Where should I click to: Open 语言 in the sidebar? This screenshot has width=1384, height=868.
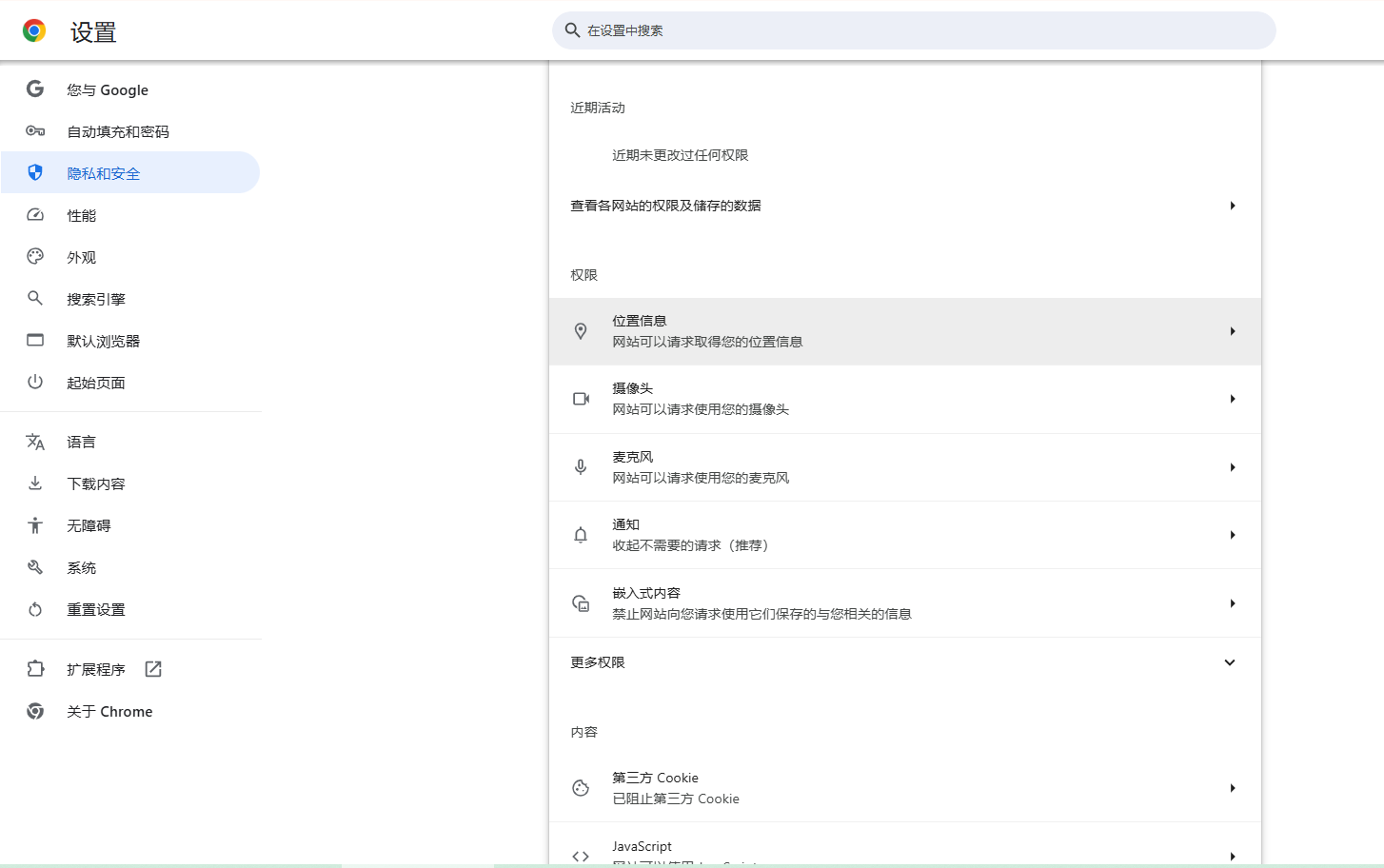tap(130, 442)
